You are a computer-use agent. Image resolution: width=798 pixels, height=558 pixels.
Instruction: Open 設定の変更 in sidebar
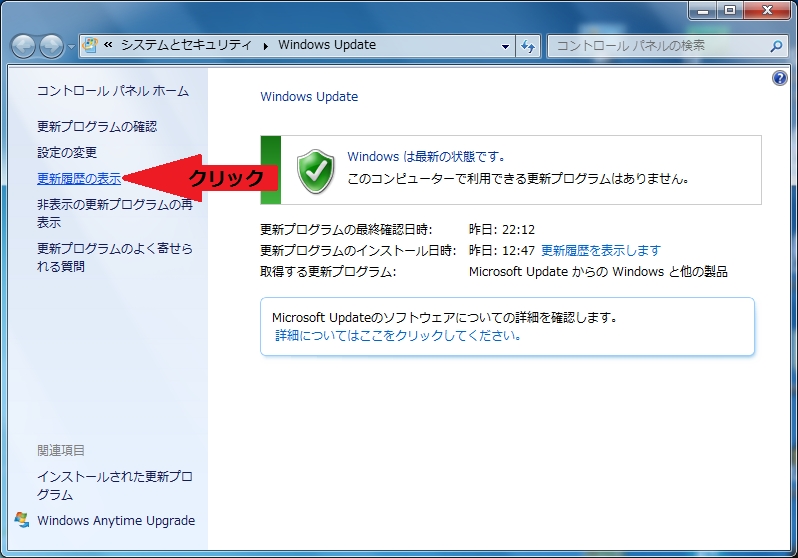pyautogui.click(x=67, y=152)
